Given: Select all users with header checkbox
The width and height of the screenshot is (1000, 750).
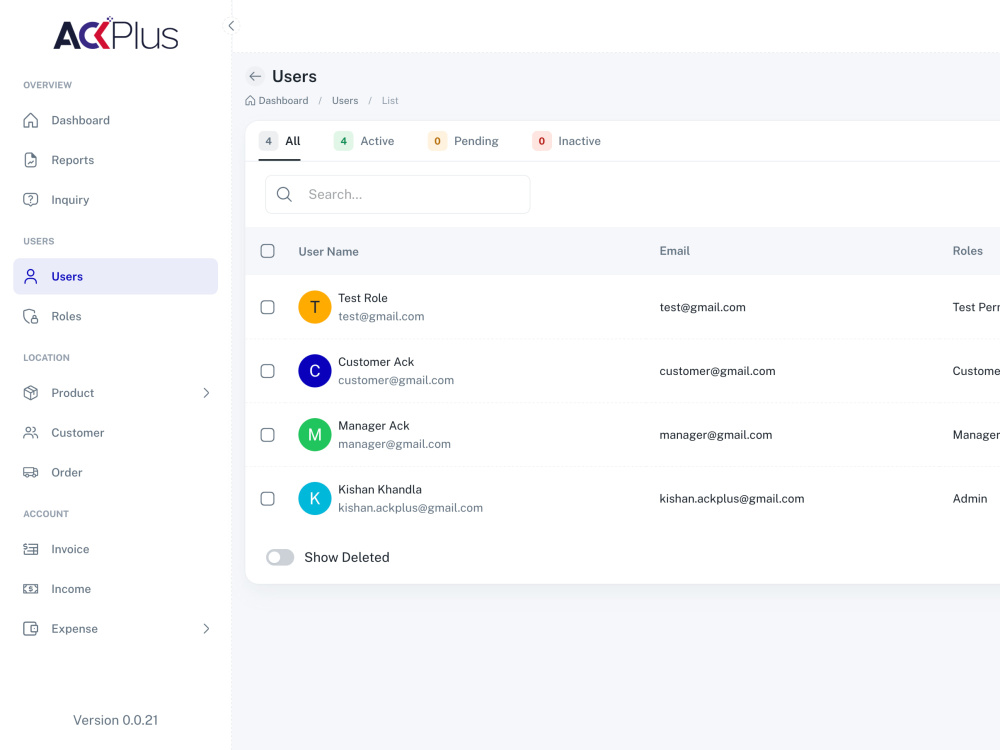Looking at the screenshot, I should click(268, 251).
